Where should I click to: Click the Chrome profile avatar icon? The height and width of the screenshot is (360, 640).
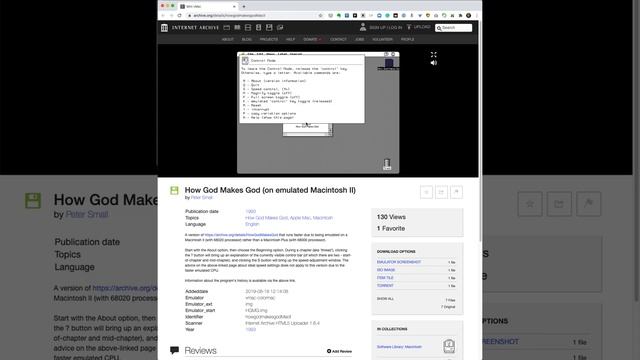coord(469,16)
